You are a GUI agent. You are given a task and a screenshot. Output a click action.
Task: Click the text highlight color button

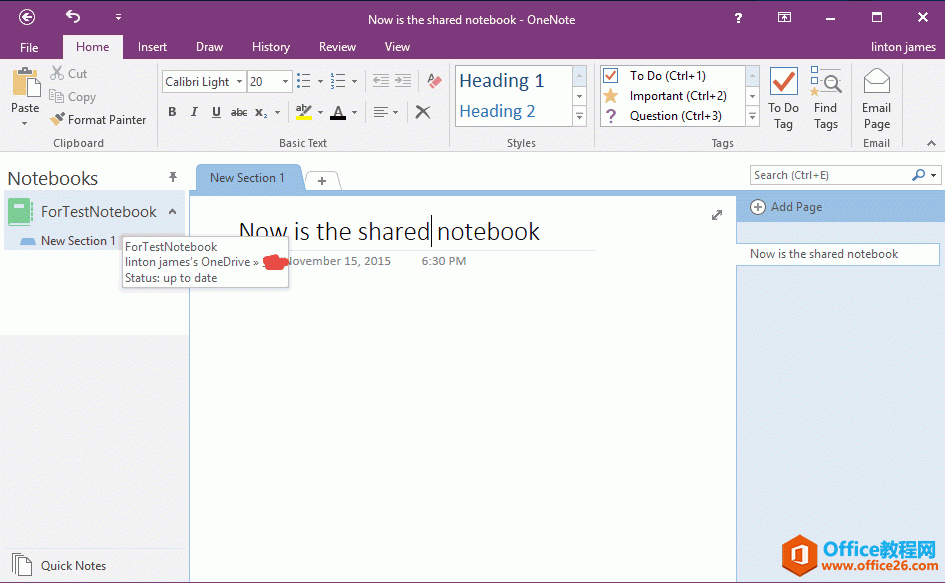tap(303, 112)
